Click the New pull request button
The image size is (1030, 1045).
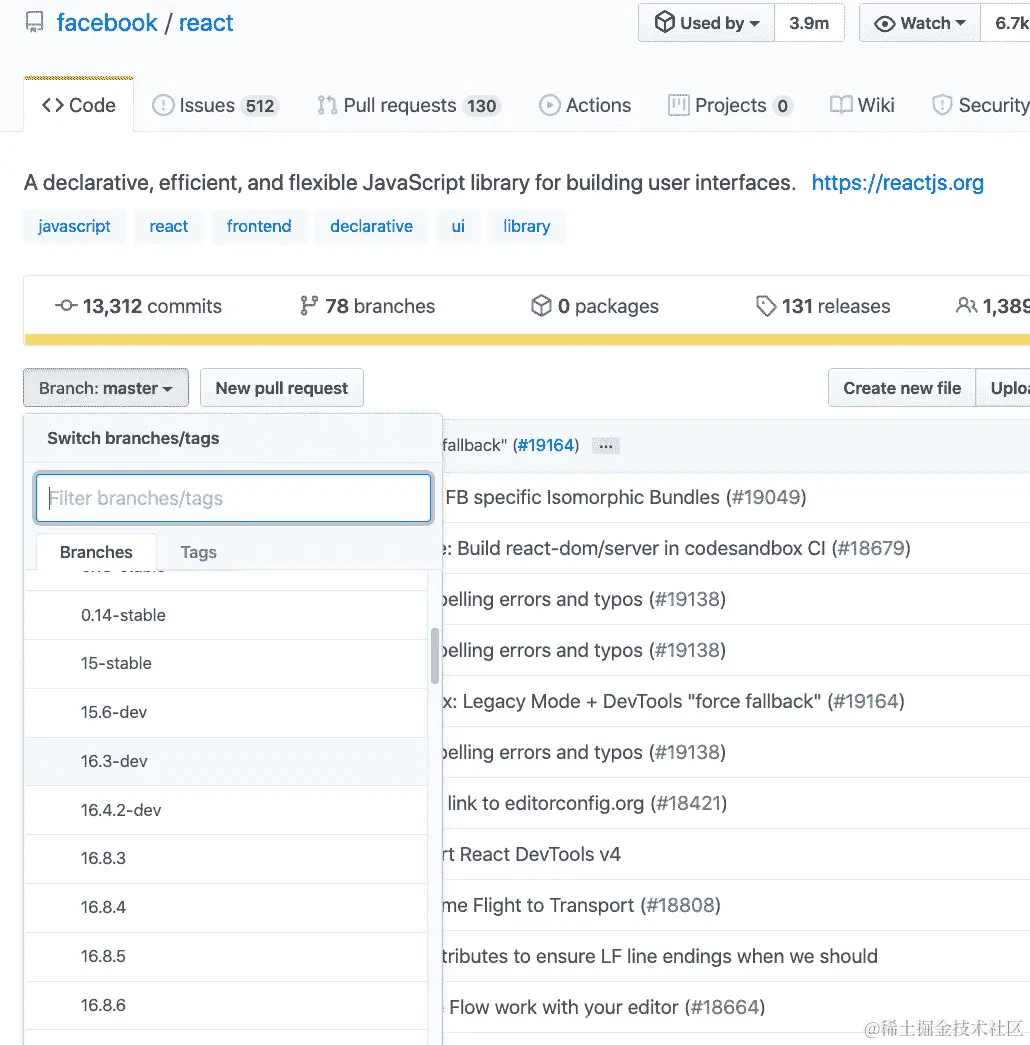click(x=281, y=388)
